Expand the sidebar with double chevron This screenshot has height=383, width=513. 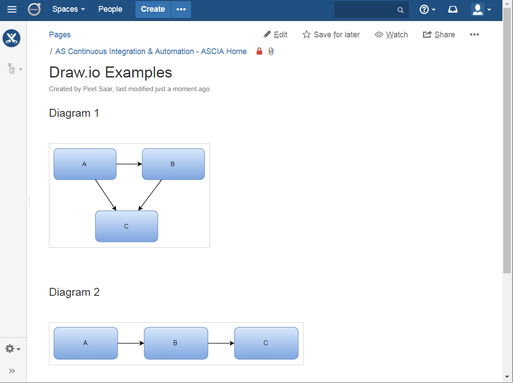click(12, 371)
